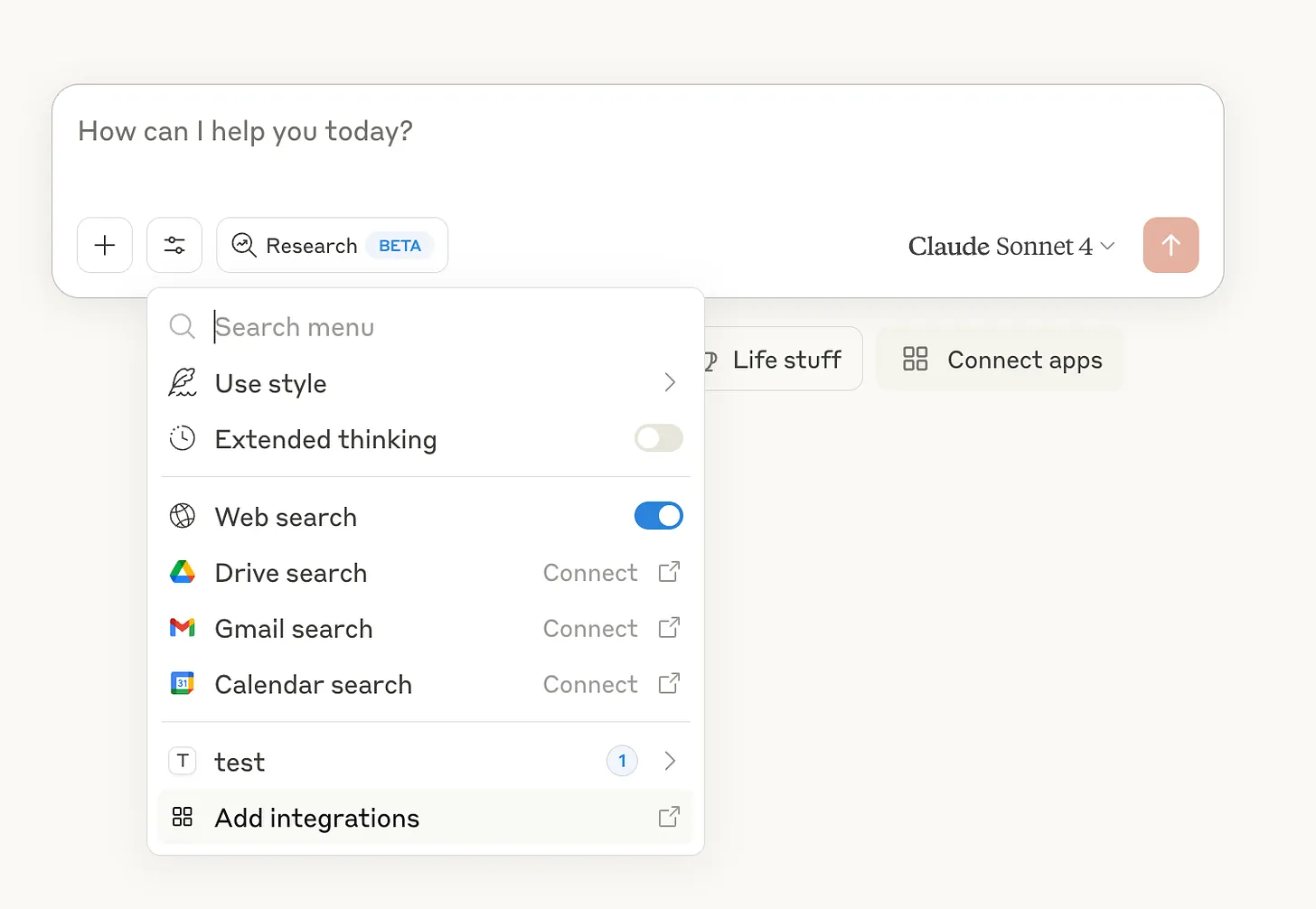Disable the Web search toggle
Image resolution: width=1316 pixels, height=909 pixels.
pyautogui.click(x=659, y=516)
